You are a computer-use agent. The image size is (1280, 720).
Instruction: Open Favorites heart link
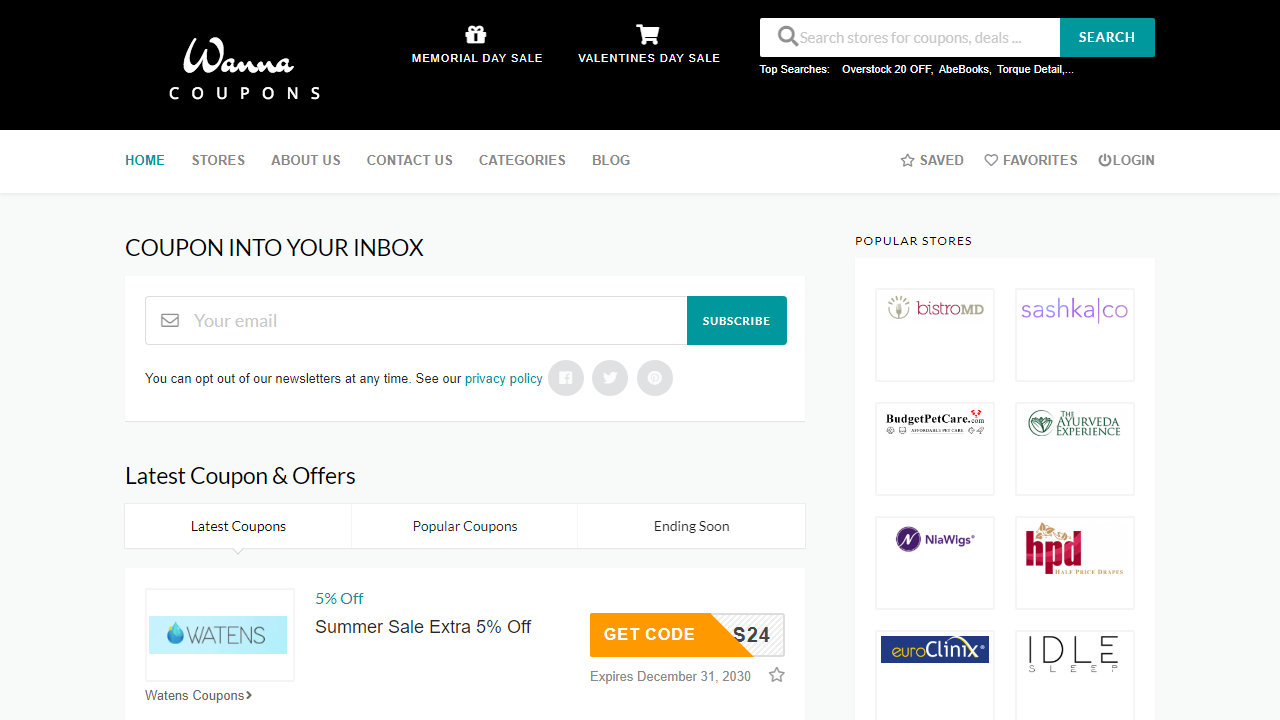[1031, 160]
